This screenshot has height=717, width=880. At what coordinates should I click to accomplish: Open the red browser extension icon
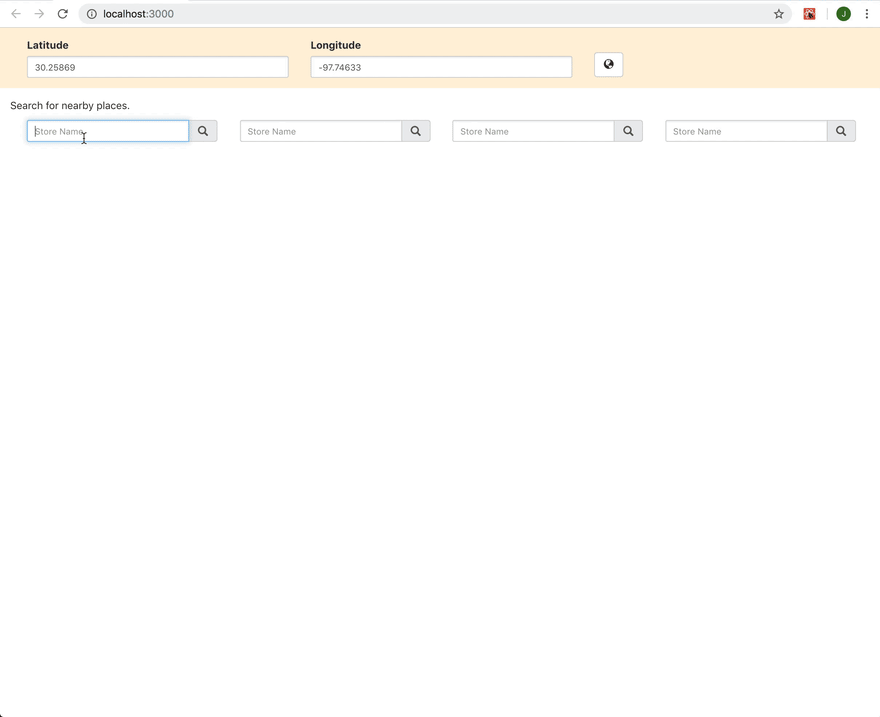[809, 14]
